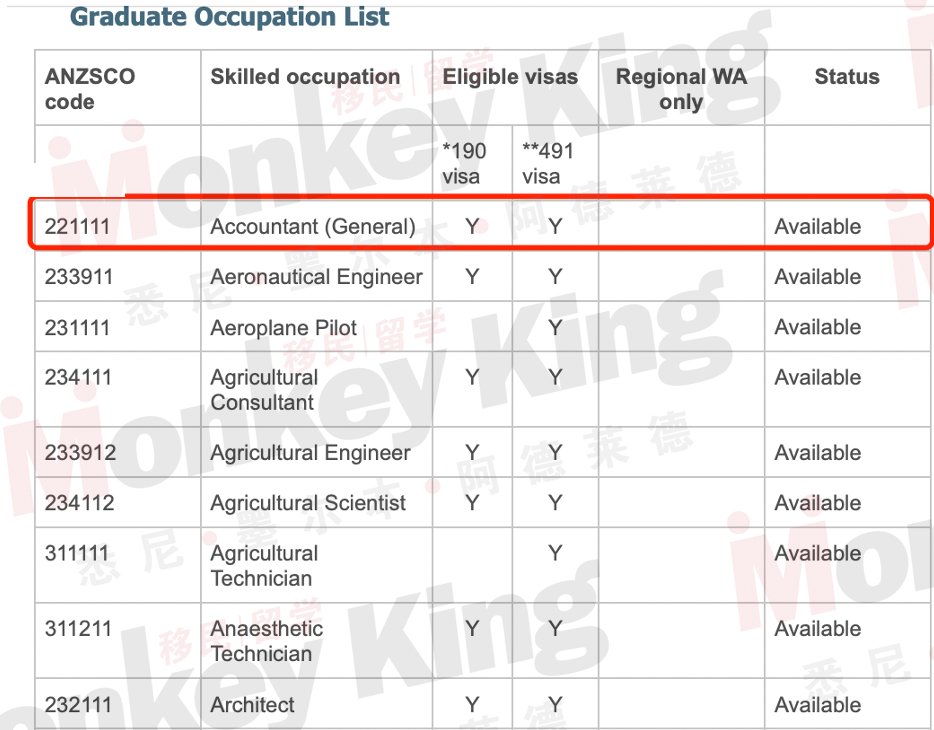Viewport: 934px width, 730px height.
Task: Click the Graduate Occupation List heading
Action: click(x=229, y=16)
